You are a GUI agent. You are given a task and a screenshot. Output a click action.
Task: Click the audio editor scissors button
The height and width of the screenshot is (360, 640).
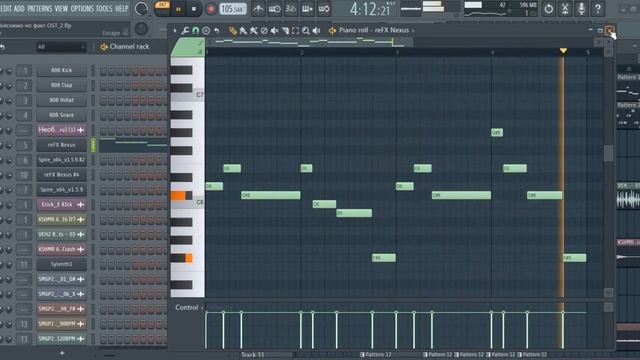tap(565, 9)
